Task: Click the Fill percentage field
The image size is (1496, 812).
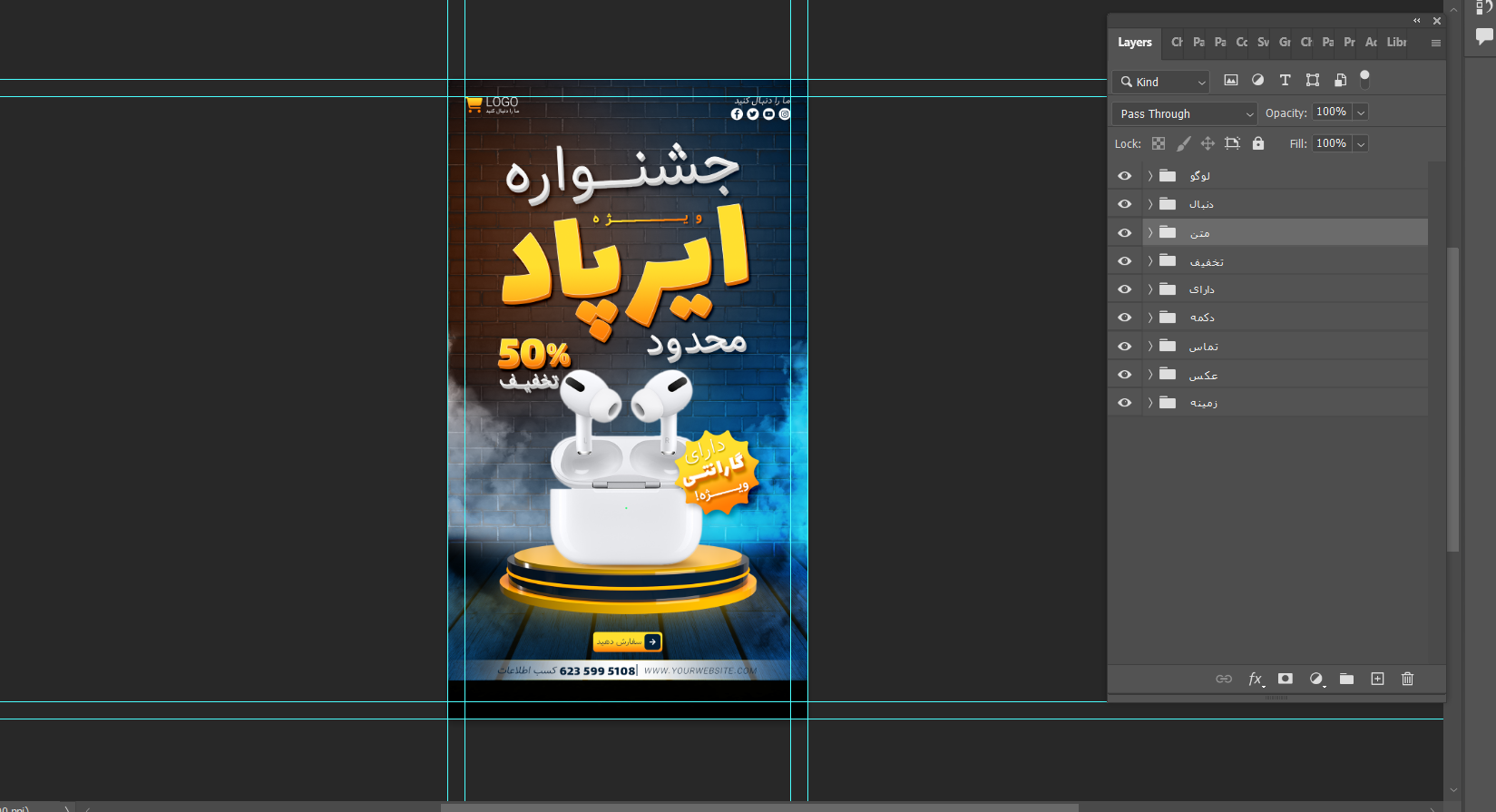Action: tap(1331, 143)
